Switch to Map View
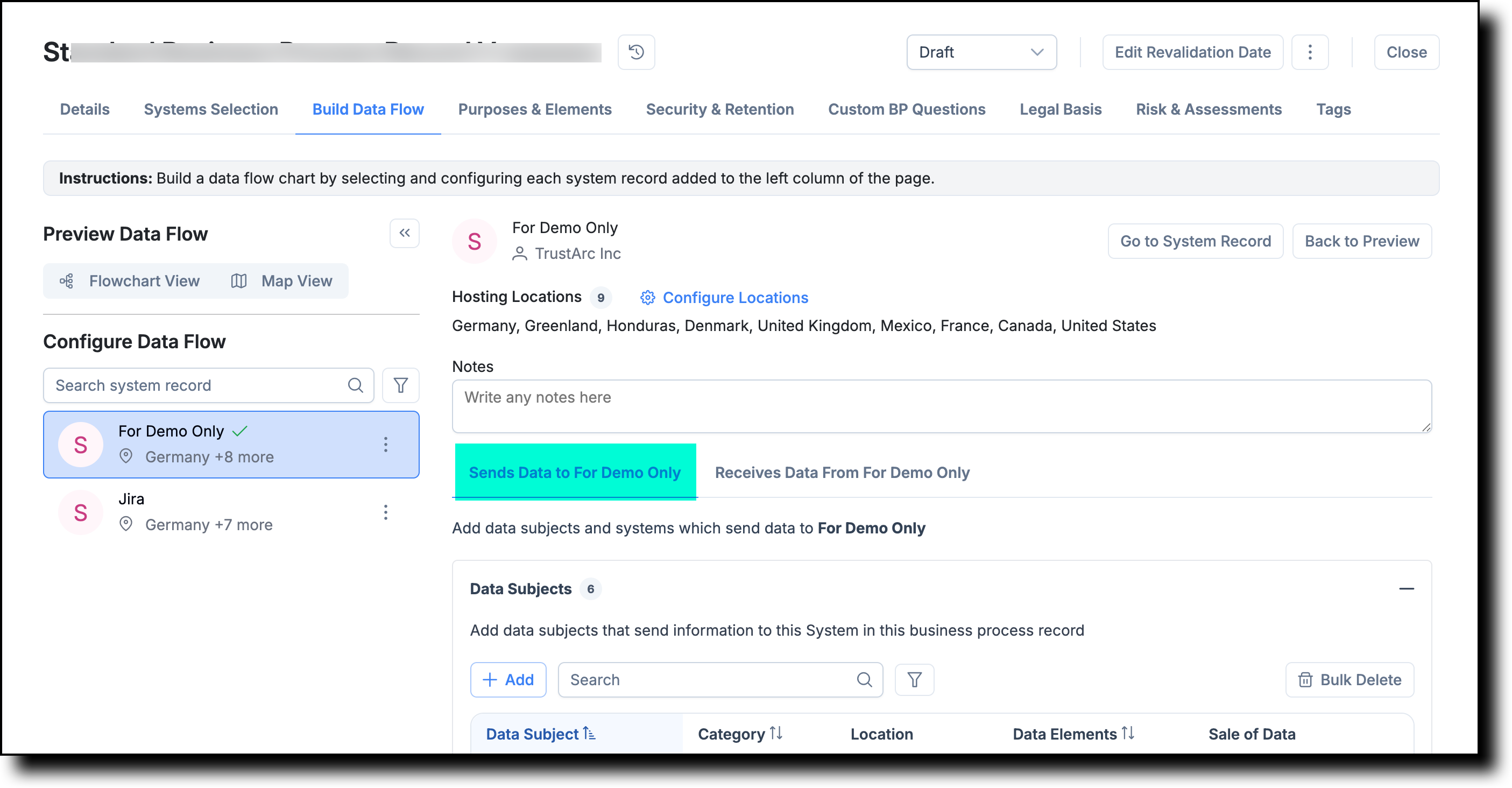1512x788 pixels. [x=282, y=282]
